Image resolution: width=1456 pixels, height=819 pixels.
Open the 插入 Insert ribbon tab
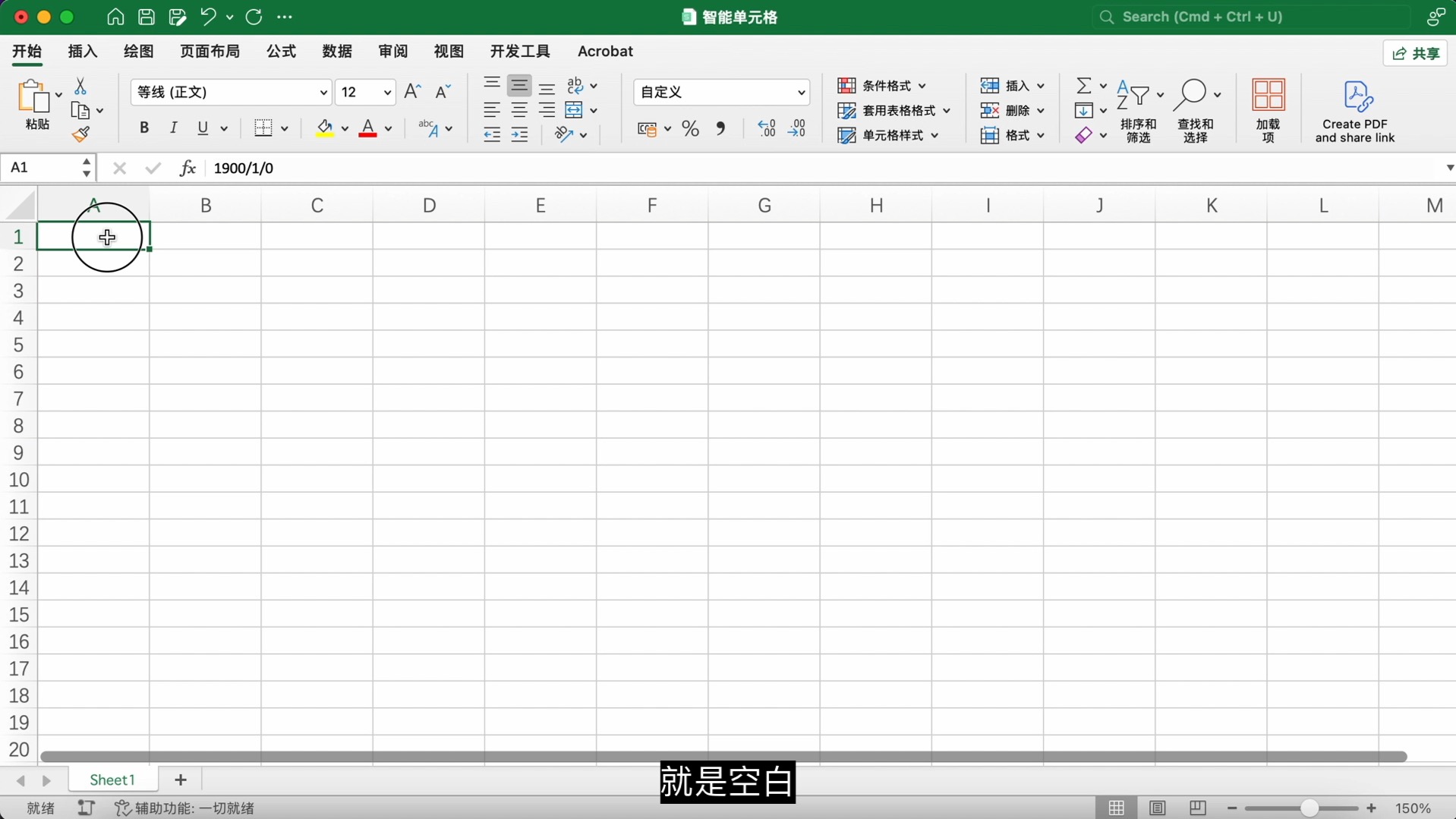[x=83, y=51]
